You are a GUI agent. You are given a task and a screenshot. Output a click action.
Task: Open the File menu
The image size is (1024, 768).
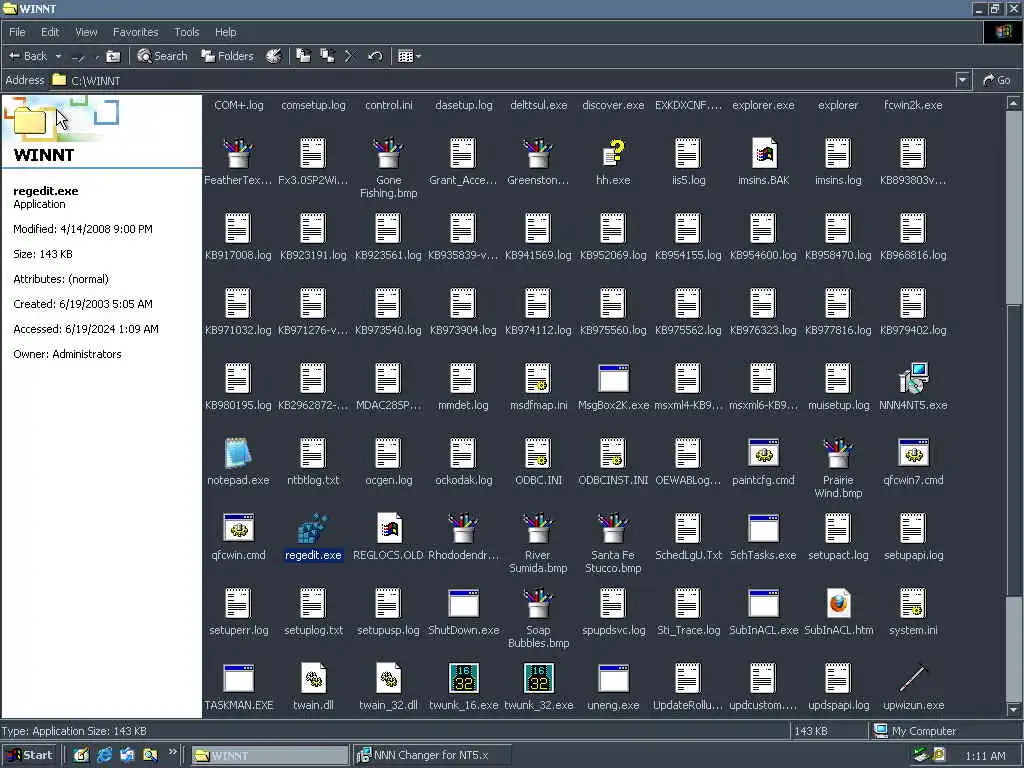(17, 32)
